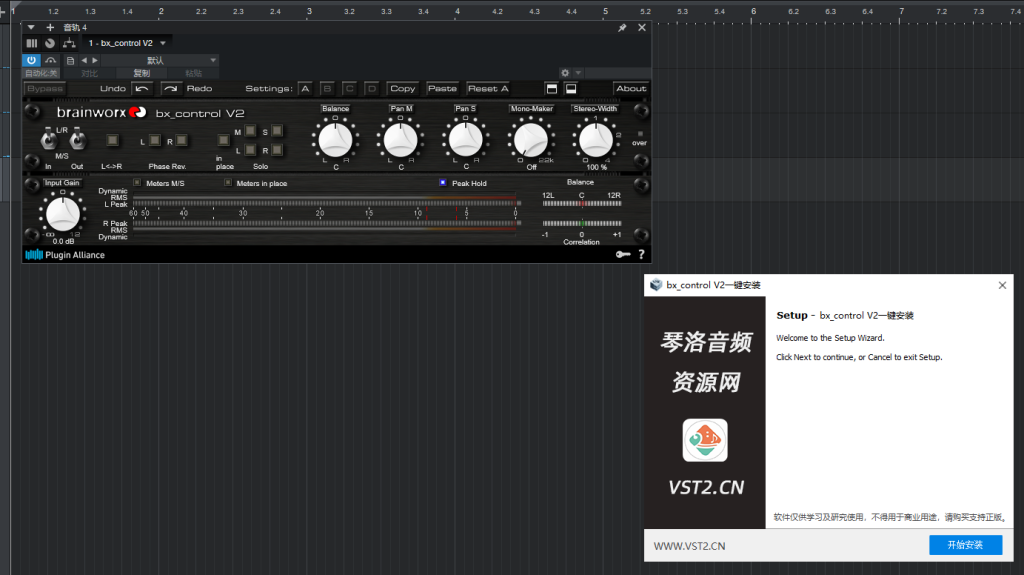Toggle the Solo in place button
Screen dimensions: 1024x575
pos(223,140)
